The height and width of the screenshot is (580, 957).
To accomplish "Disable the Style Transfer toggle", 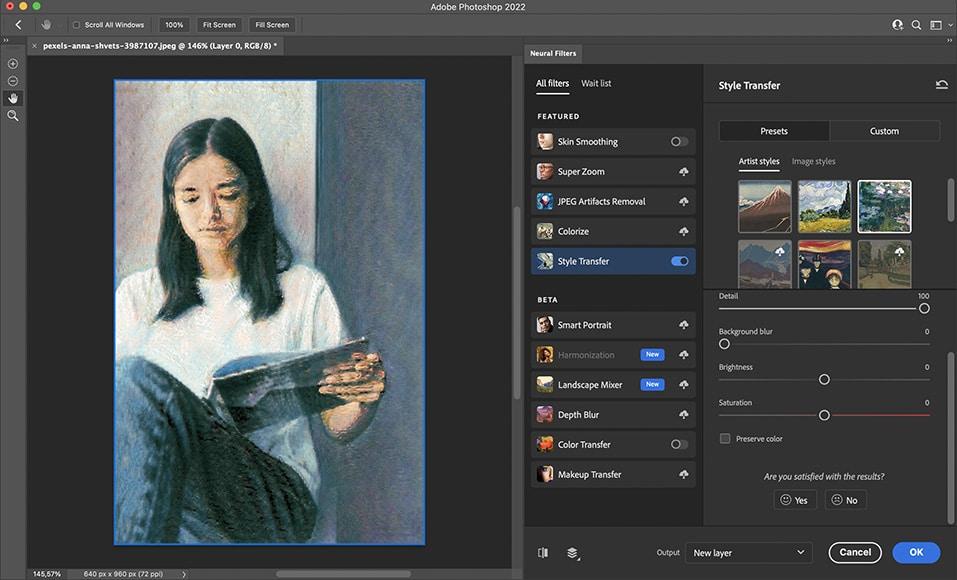I will coord(679,261).
